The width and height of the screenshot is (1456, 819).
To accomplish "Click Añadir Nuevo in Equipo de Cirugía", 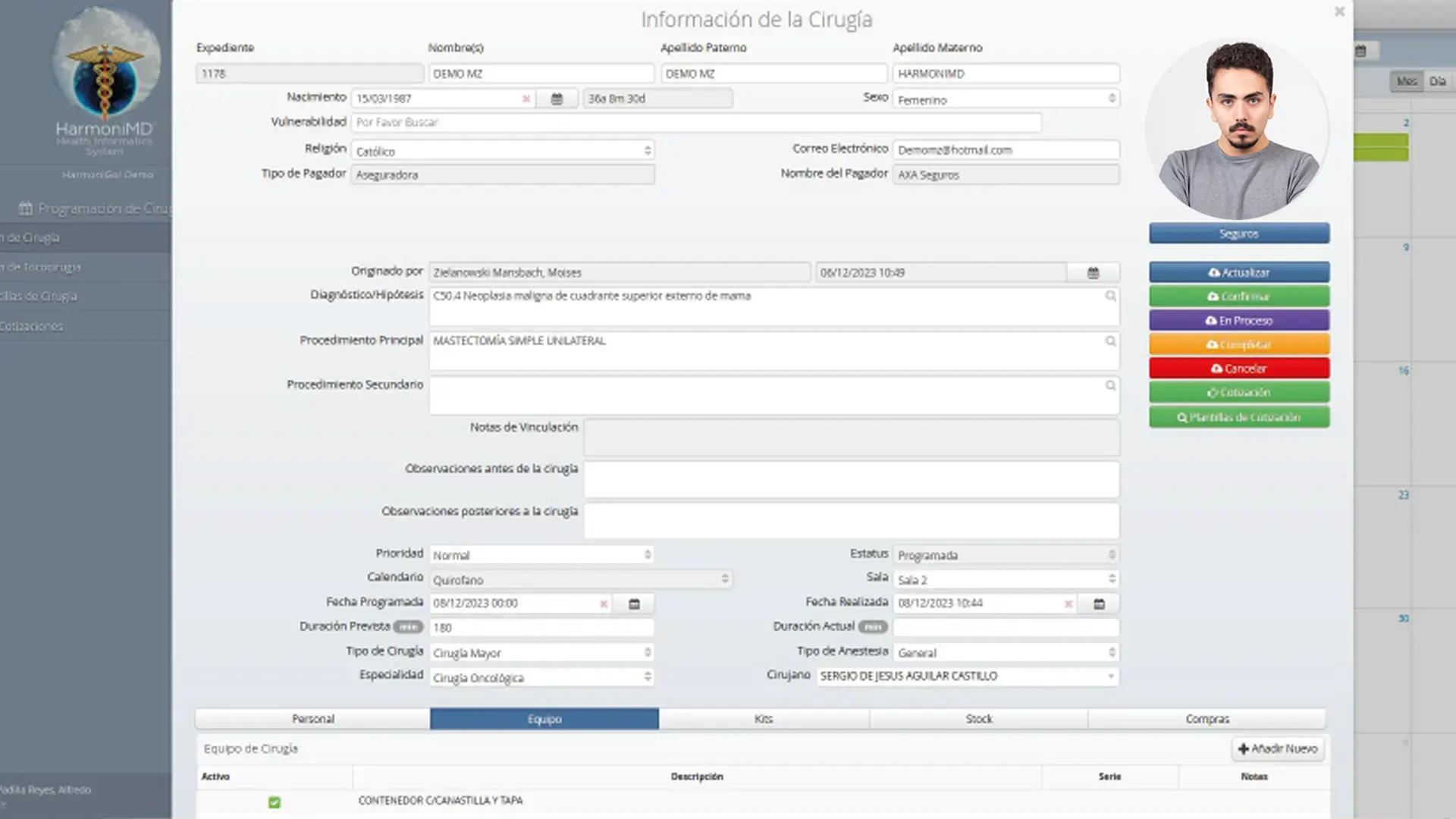I will (1278, 748).
